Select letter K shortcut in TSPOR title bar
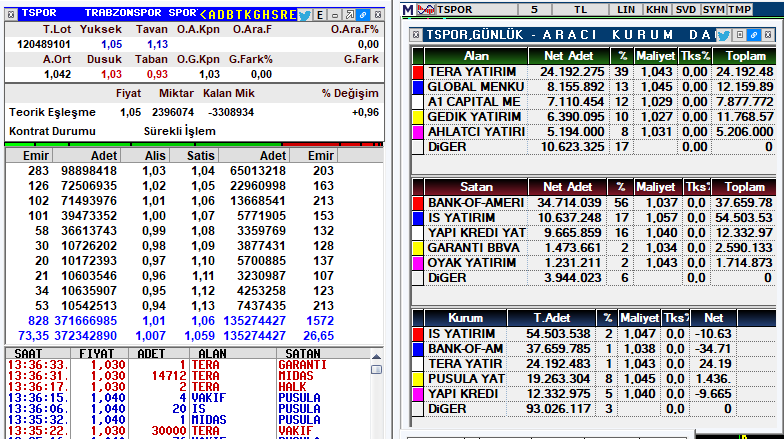 coord(249,15)
